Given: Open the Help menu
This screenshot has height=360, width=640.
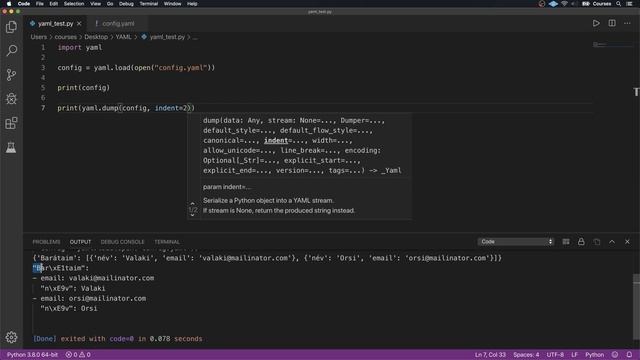Looking at the screenshot, I should pos(192,4).
